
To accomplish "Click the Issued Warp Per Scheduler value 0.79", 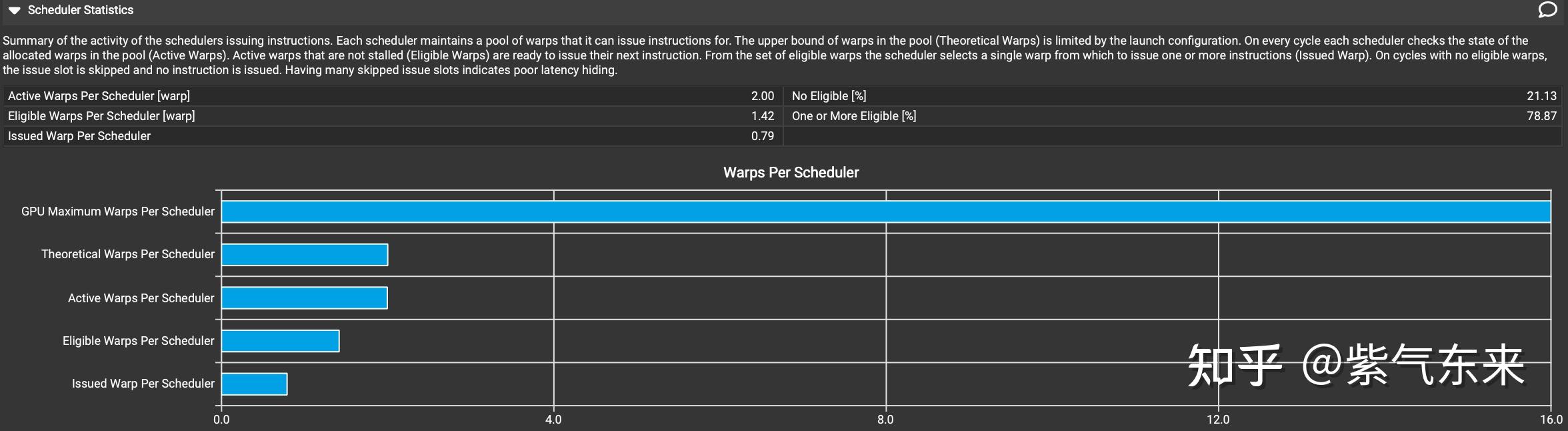I will (x=762, y=136).
